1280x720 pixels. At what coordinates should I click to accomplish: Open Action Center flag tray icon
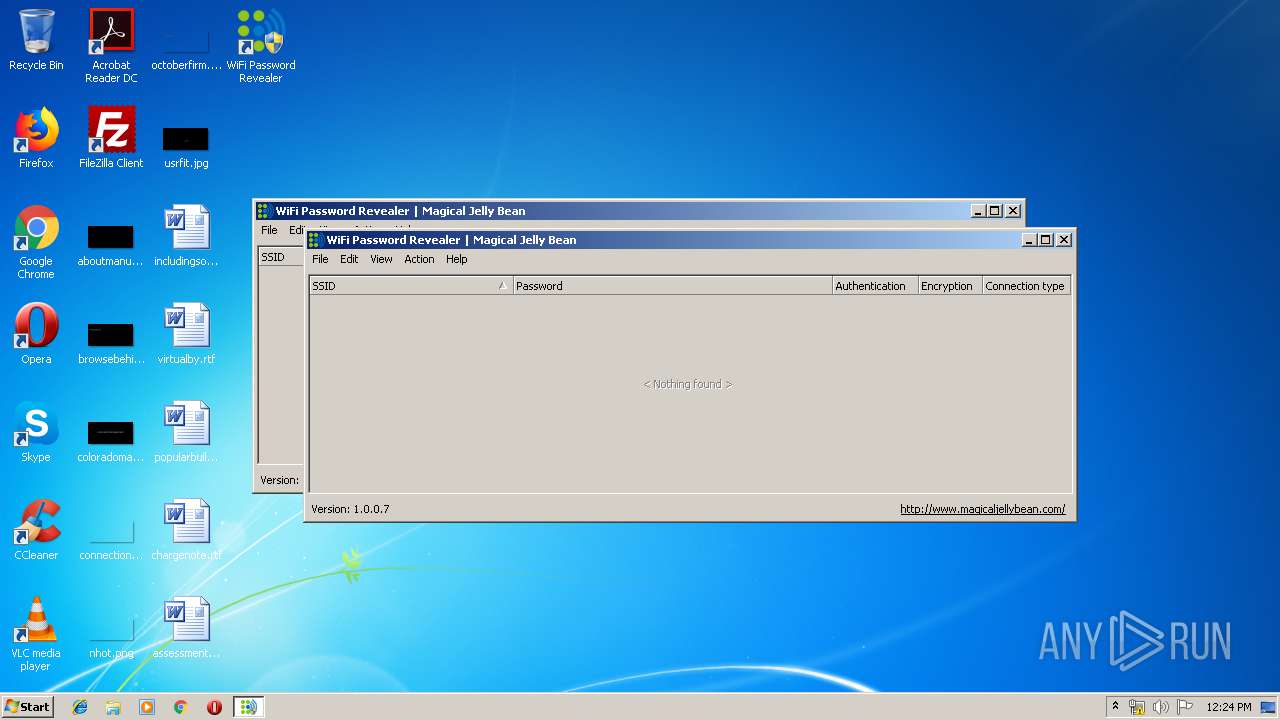point(1184,707)
